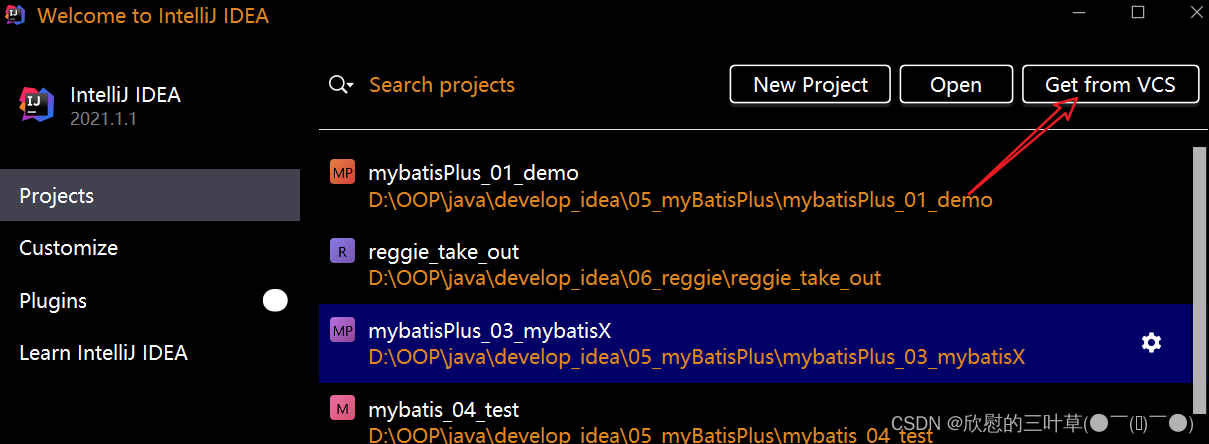Screen dimensions: 1209x444
Task: Click the MP icon of mybatisPlus_03_mybatisX
Action: click(342, 330)
